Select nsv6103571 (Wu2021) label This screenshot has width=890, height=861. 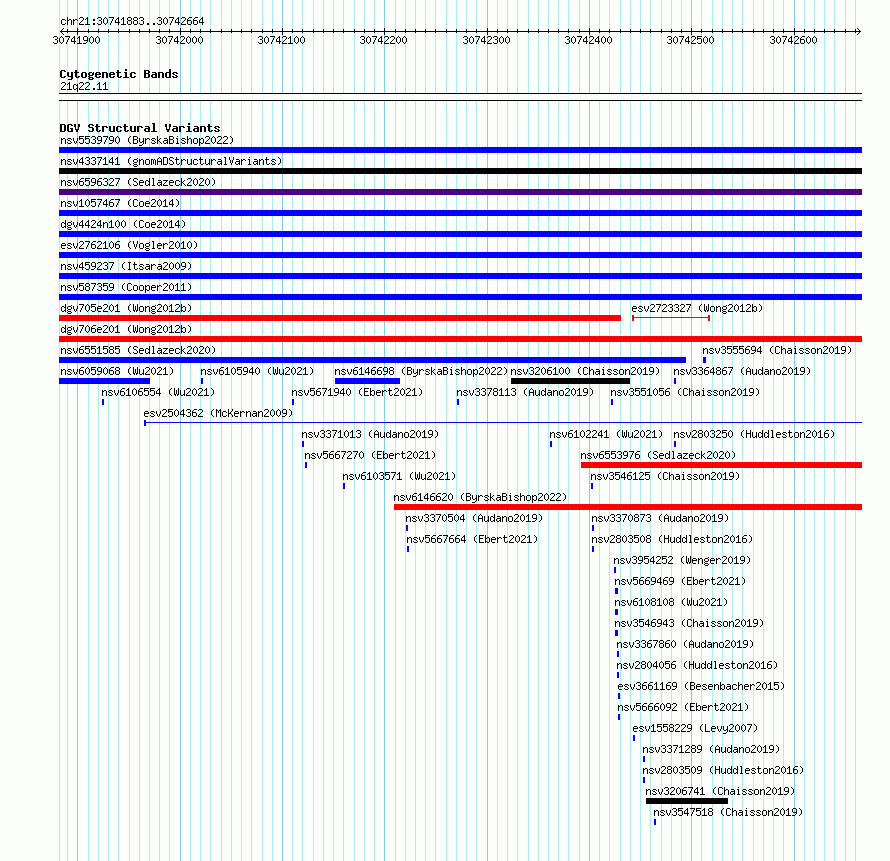[399, 476]
